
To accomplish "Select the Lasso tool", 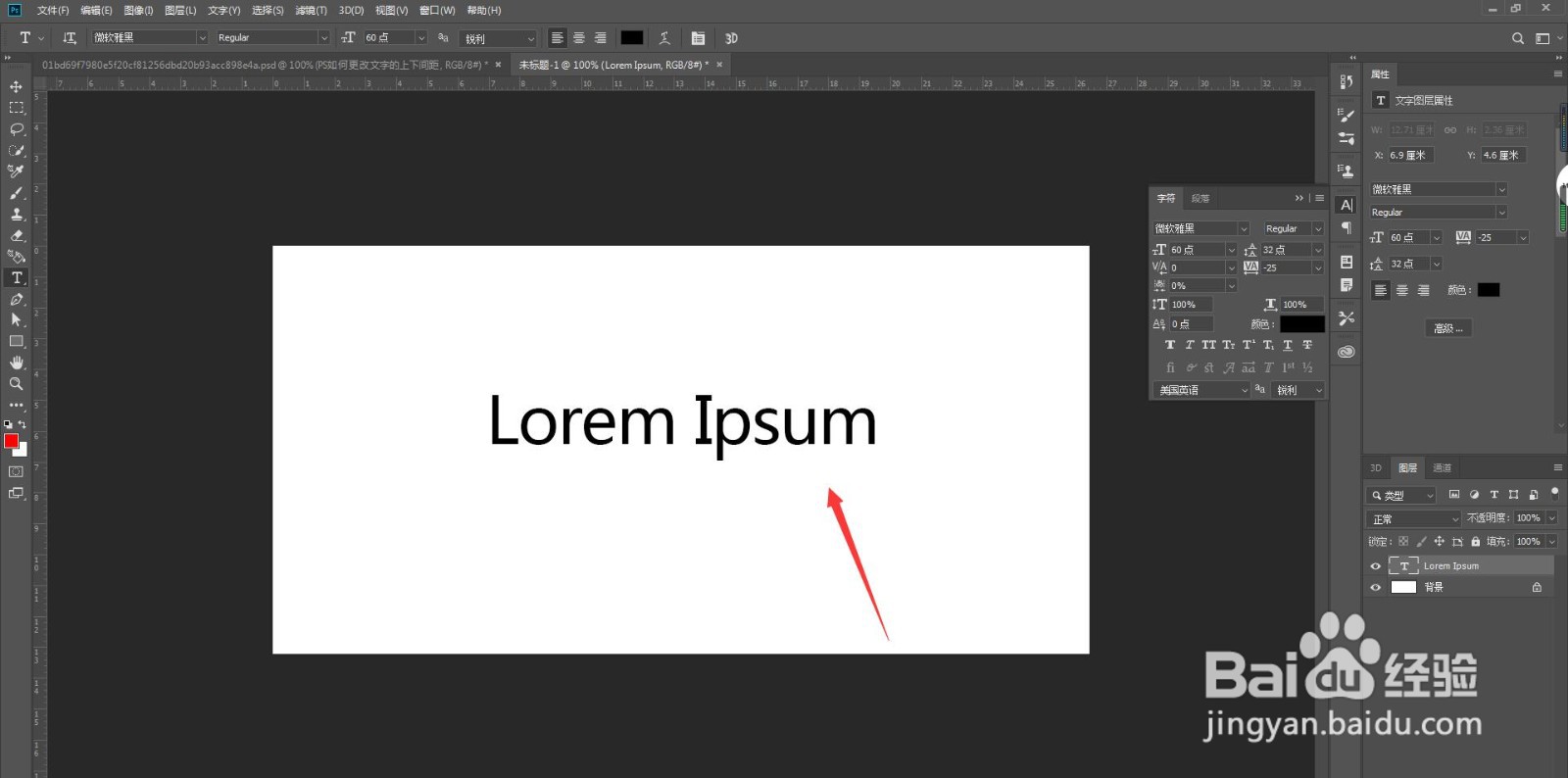I will [x=16, y=129].
